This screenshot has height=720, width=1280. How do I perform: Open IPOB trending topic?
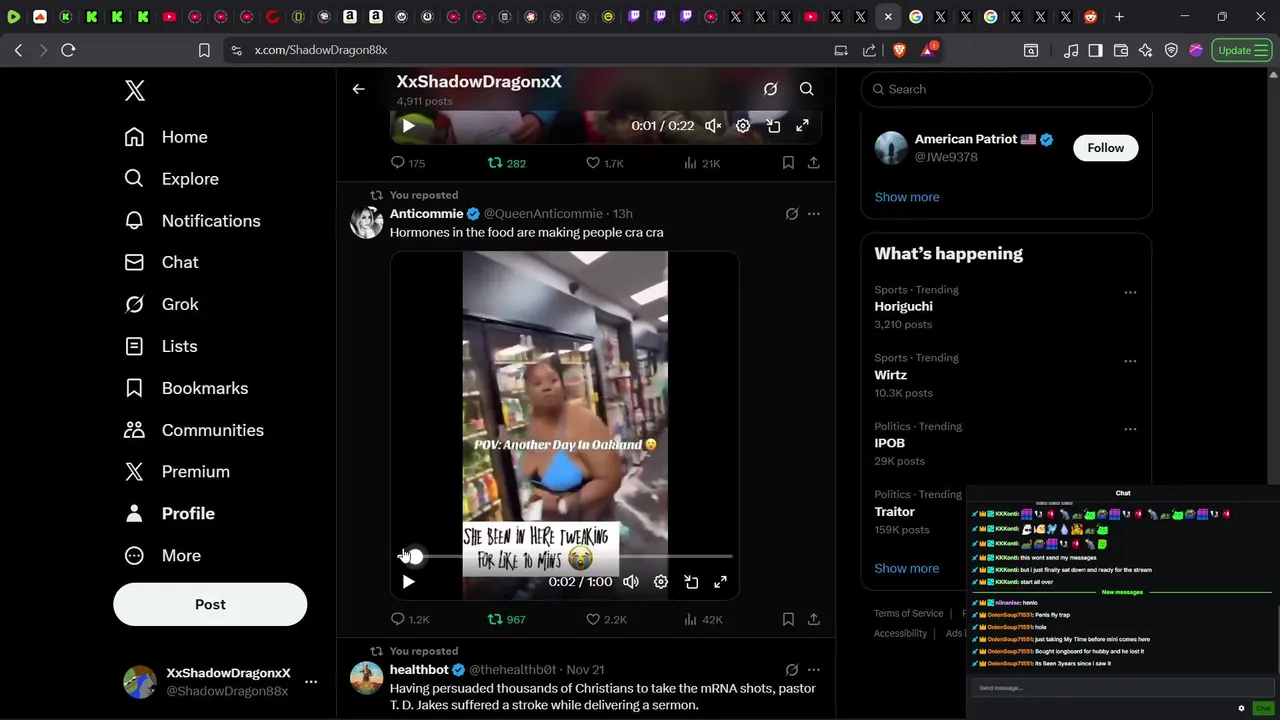coord(889,443)
